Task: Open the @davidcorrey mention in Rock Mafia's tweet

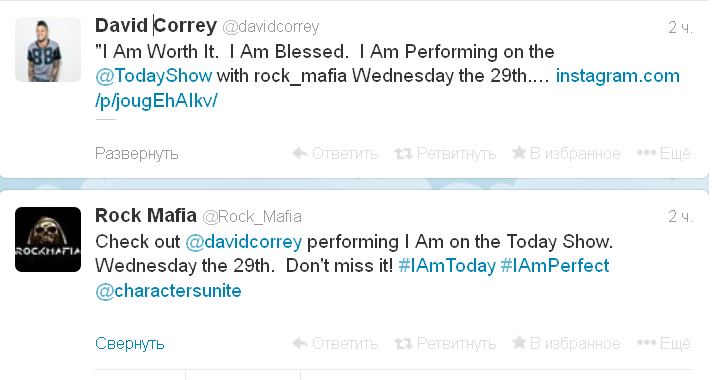Action: pyautogui.click(x=244, y=242)
